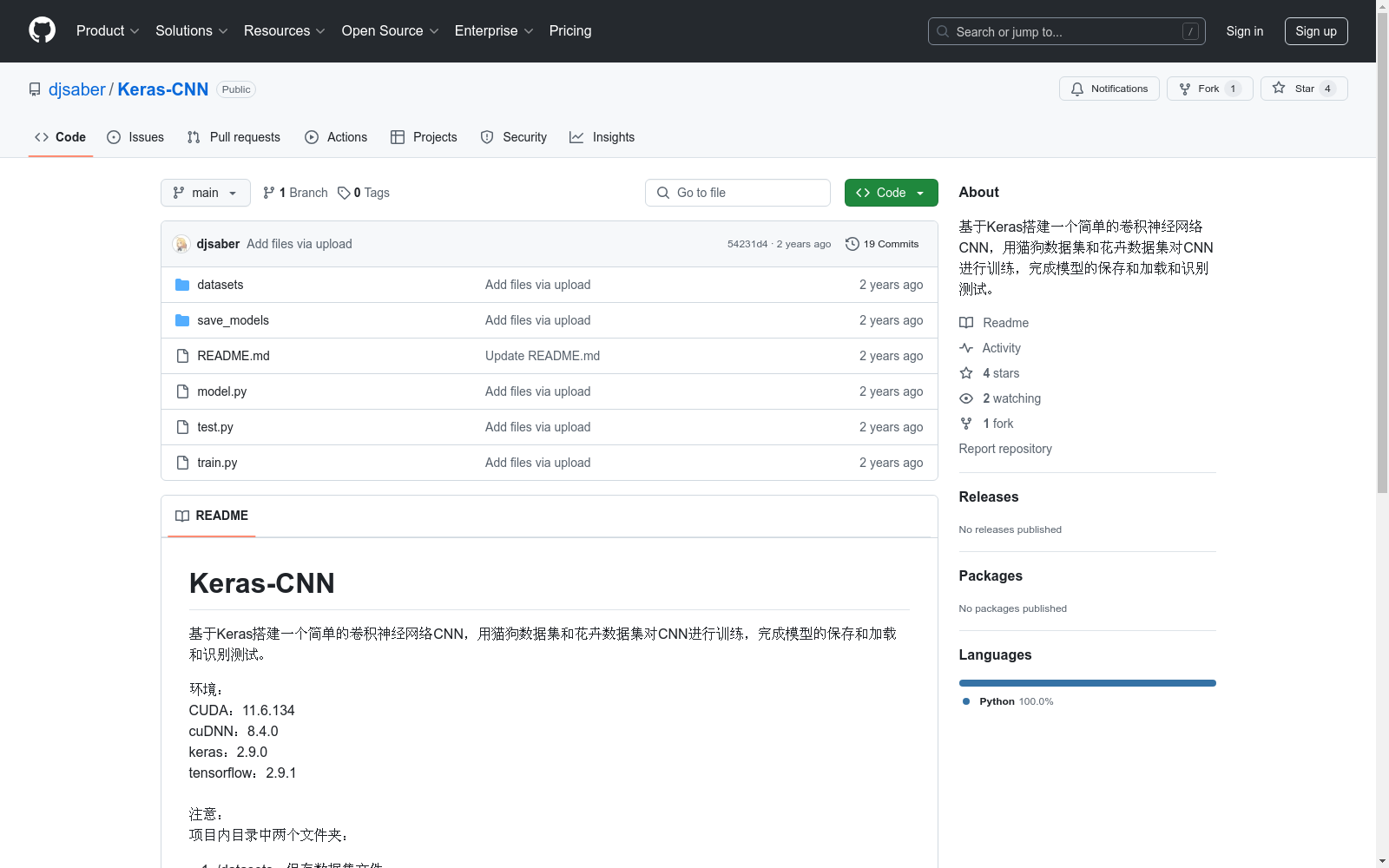Open the Product menu
Image resolution: width=1389 pixels, height=868 pixels.
click(108, 30)
